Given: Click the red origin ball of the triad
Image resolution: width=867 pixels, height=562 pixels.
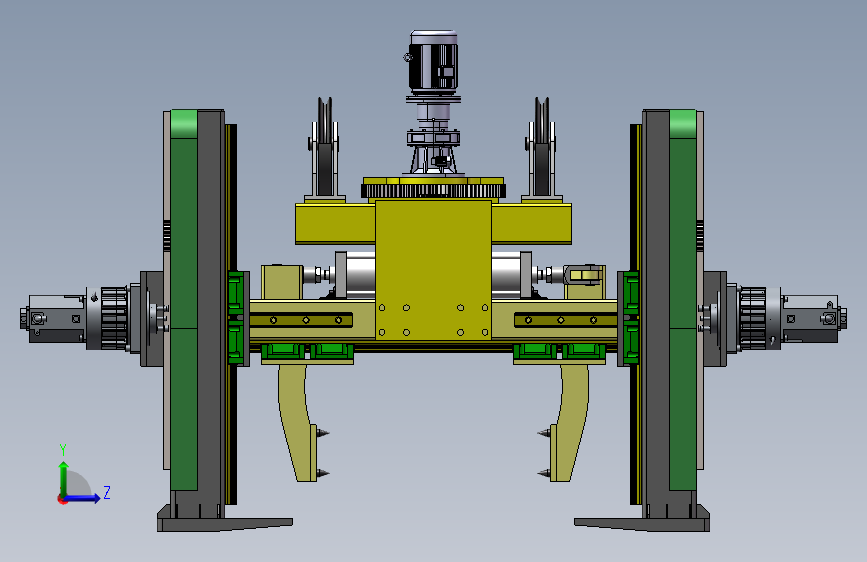Looking at the screenshot, I should pos(61,499).
